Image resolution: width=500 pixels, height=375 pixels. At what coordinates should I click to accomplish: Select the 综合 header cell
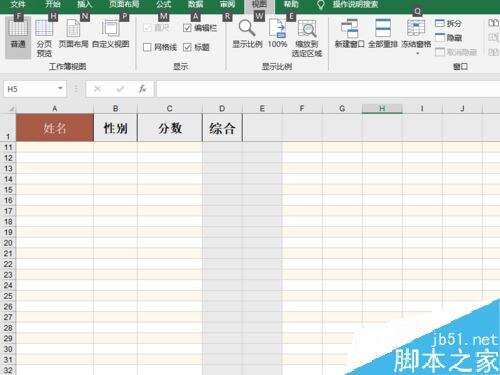(x=222, y=128)
